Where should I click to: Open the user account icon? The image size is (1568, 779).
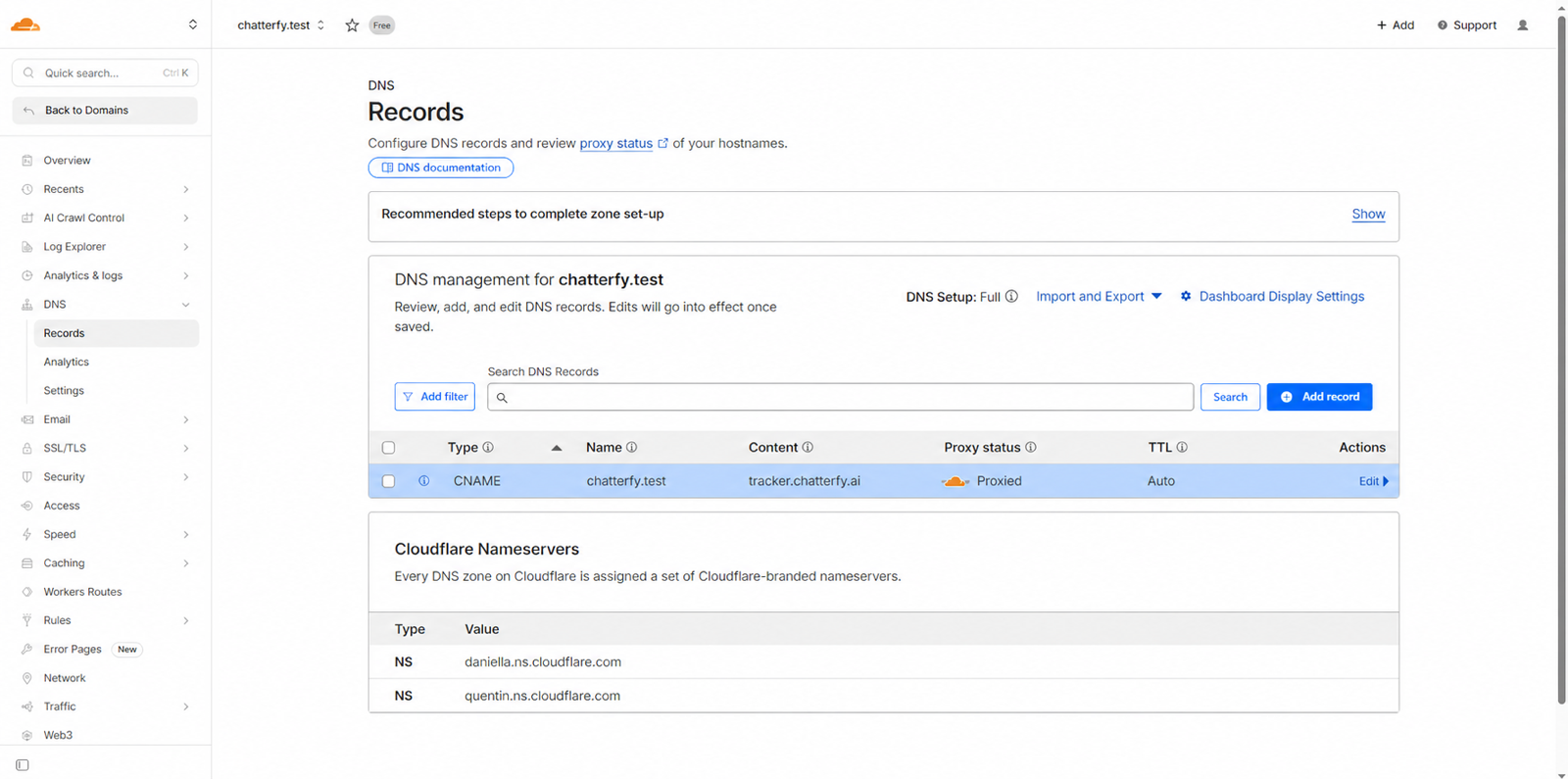pyautogui.click(x=1522, y=25)
